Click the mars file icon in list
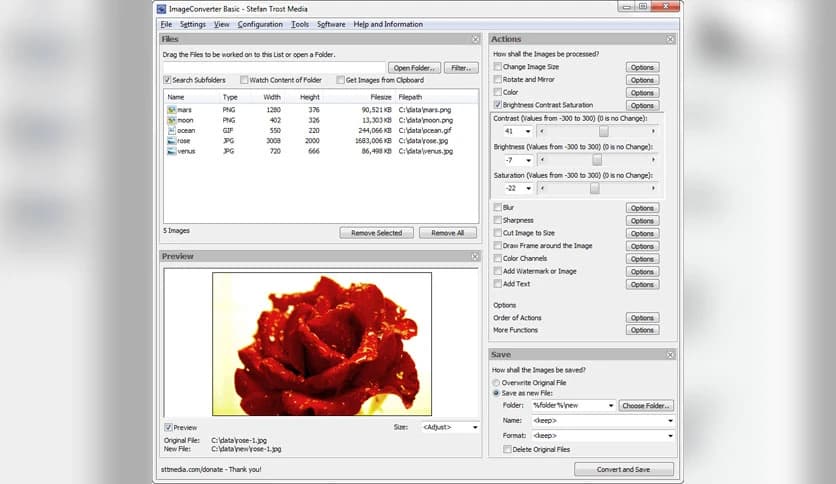 click(x=171, y=110)
